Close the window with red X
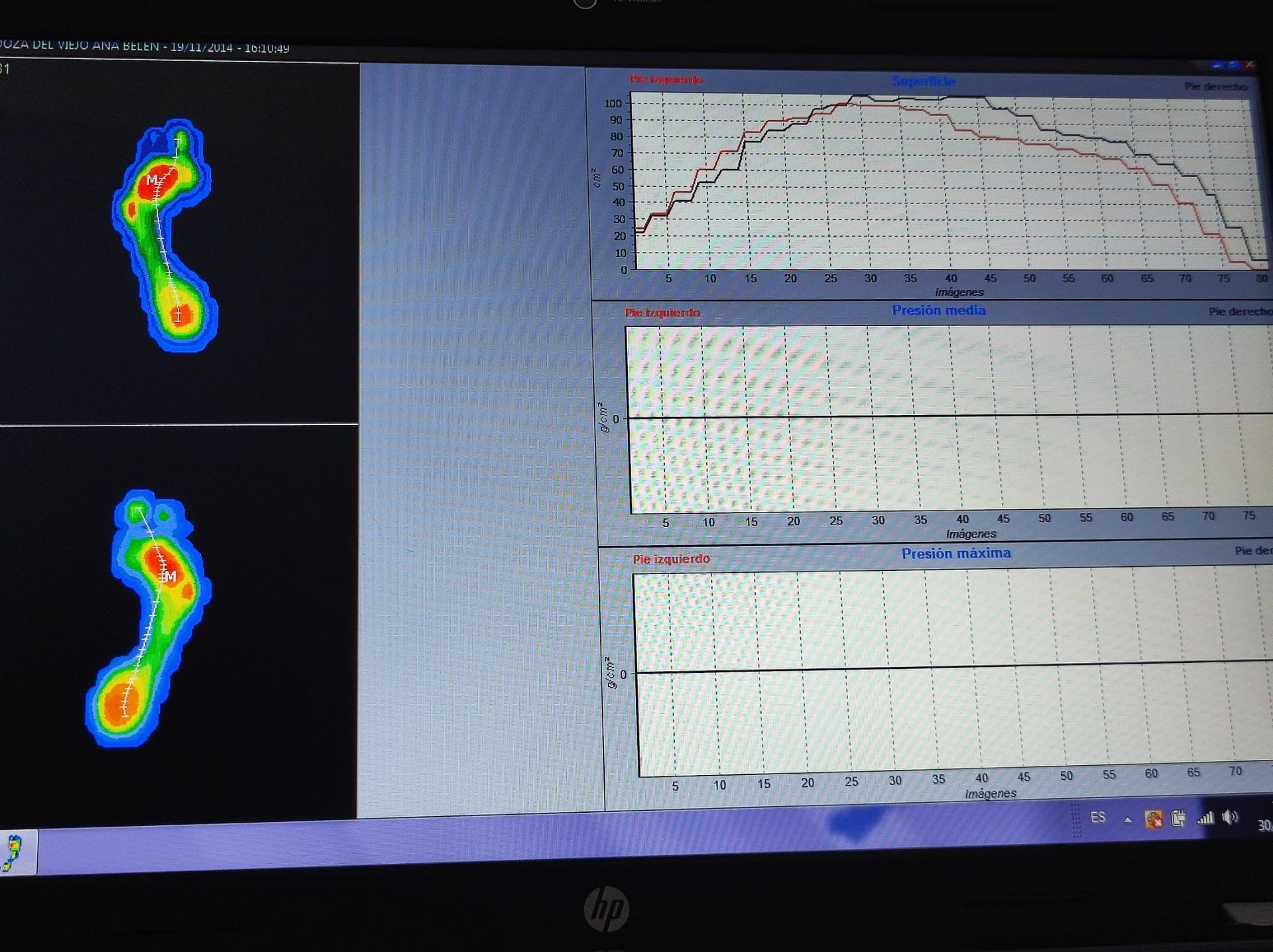Viewport: 1273px width, 952px height. [1249, 65]
